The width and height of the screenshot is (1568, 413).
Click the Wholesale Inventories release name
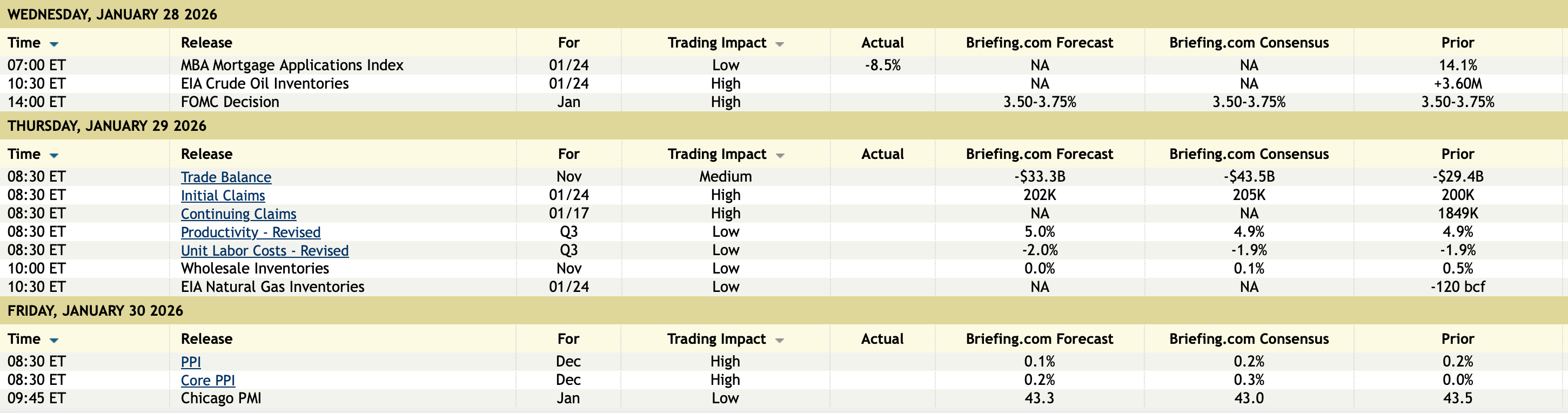coord(254,269)
